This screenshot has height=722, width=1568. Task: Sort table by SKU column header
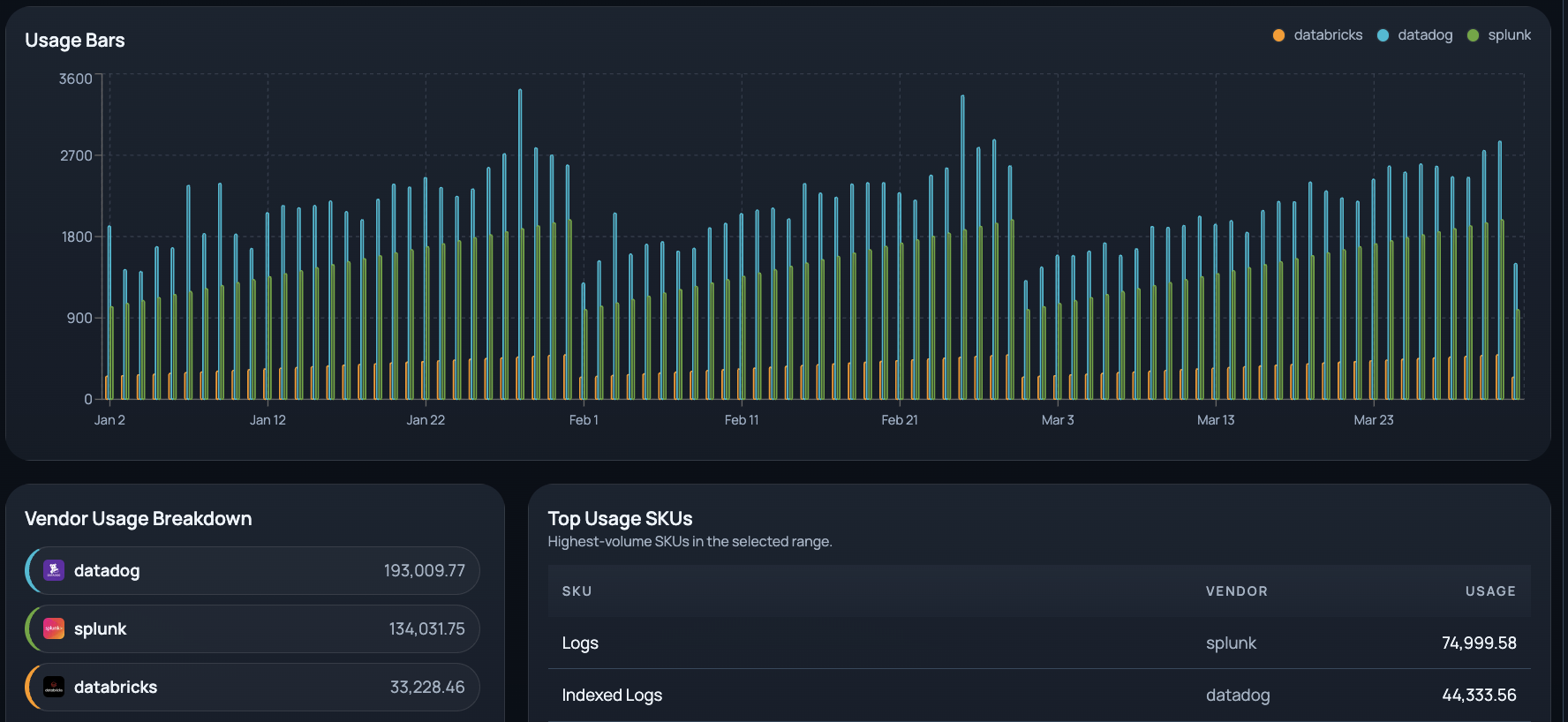click(577, 591)
